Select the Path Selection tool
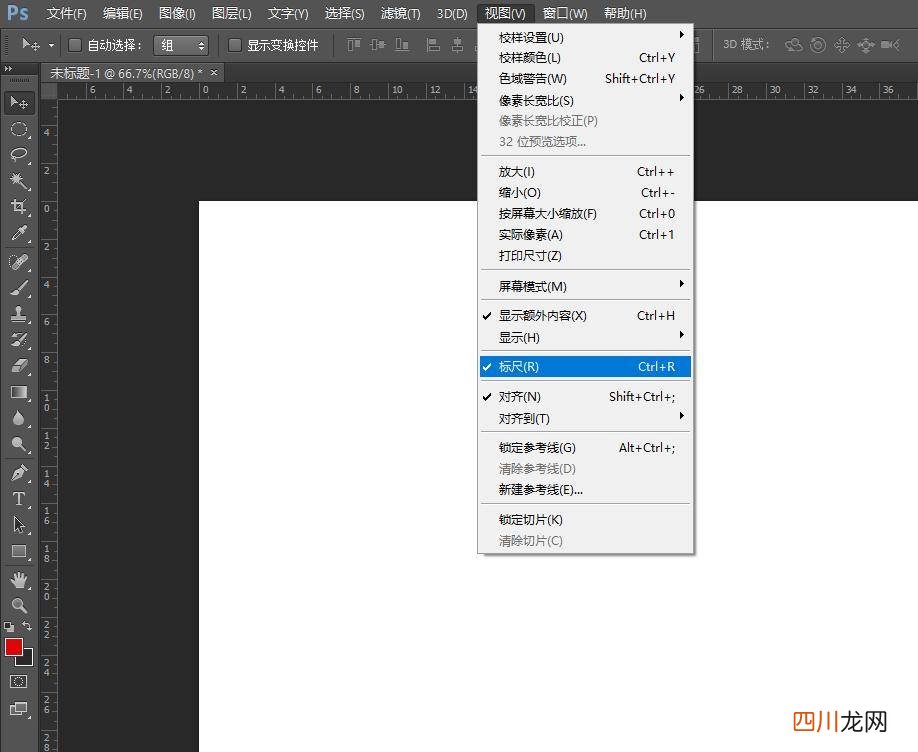918x752 pixels. (x=19, y=525)
